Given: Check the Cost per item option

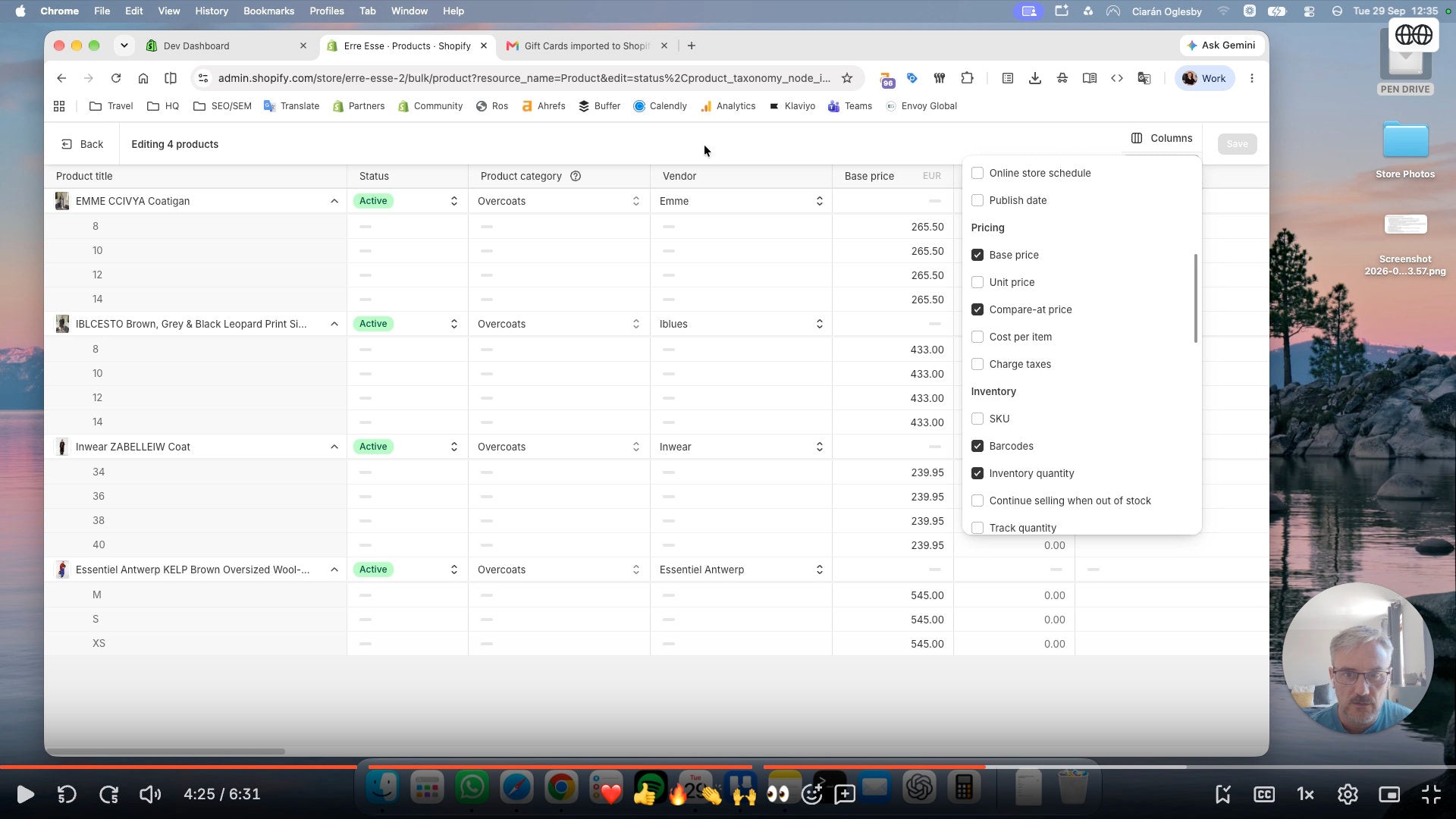Looking at the screenshot, I should [977, 337].
